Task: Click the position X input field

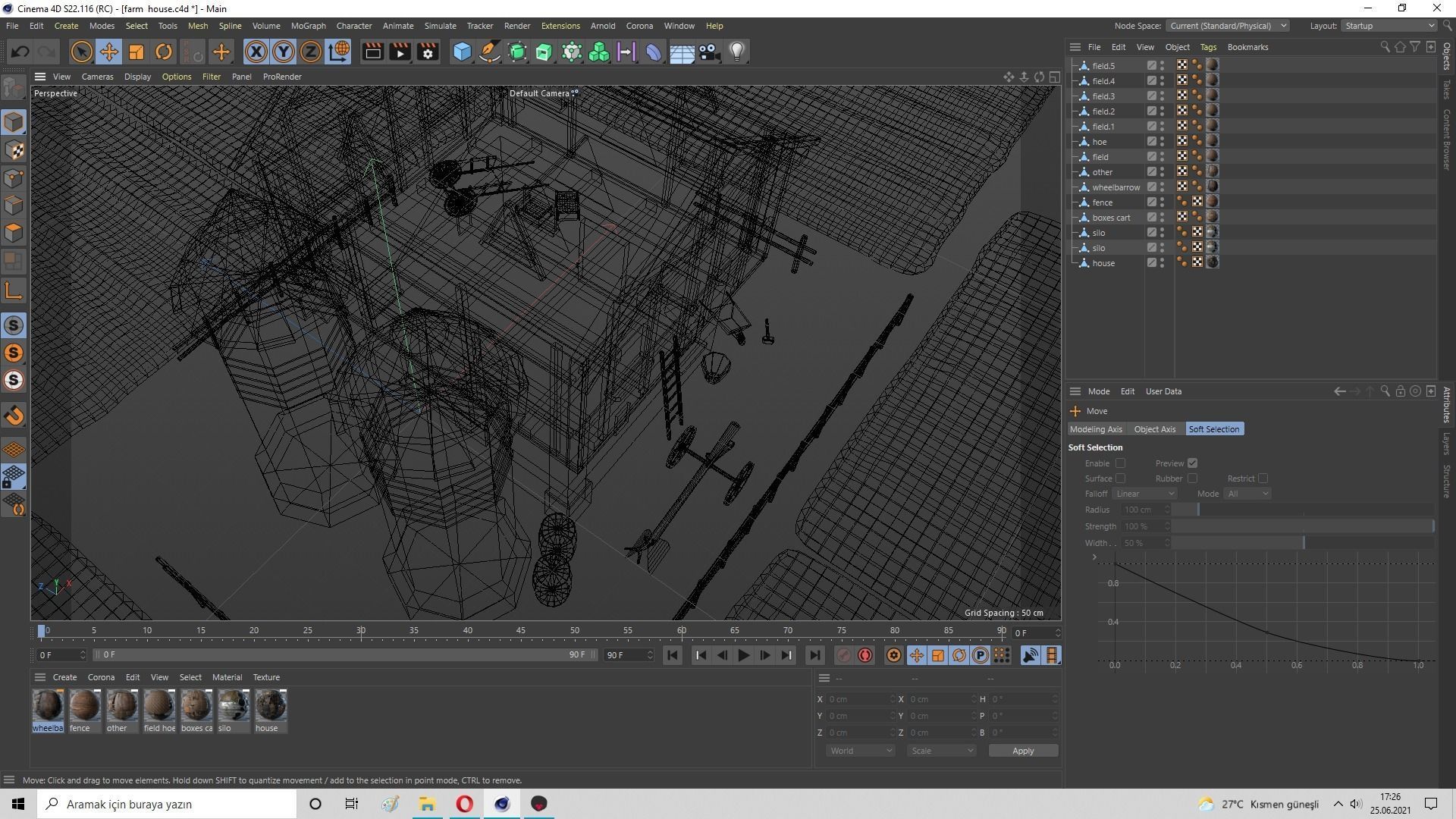Action: [x=860, y=699]
